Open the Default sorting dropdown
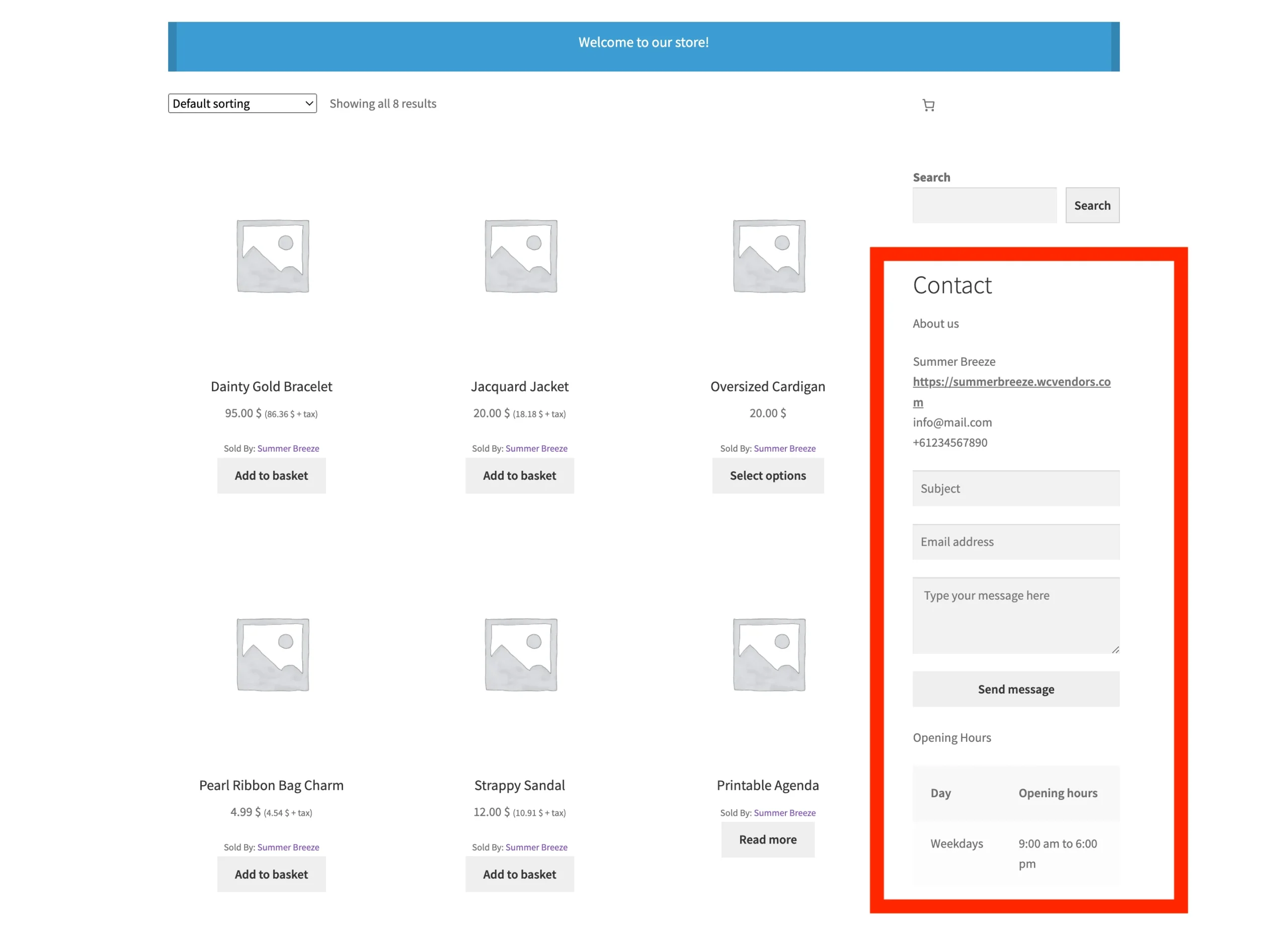The height and width of the screenshot is (926, 1288). (242, 103)
